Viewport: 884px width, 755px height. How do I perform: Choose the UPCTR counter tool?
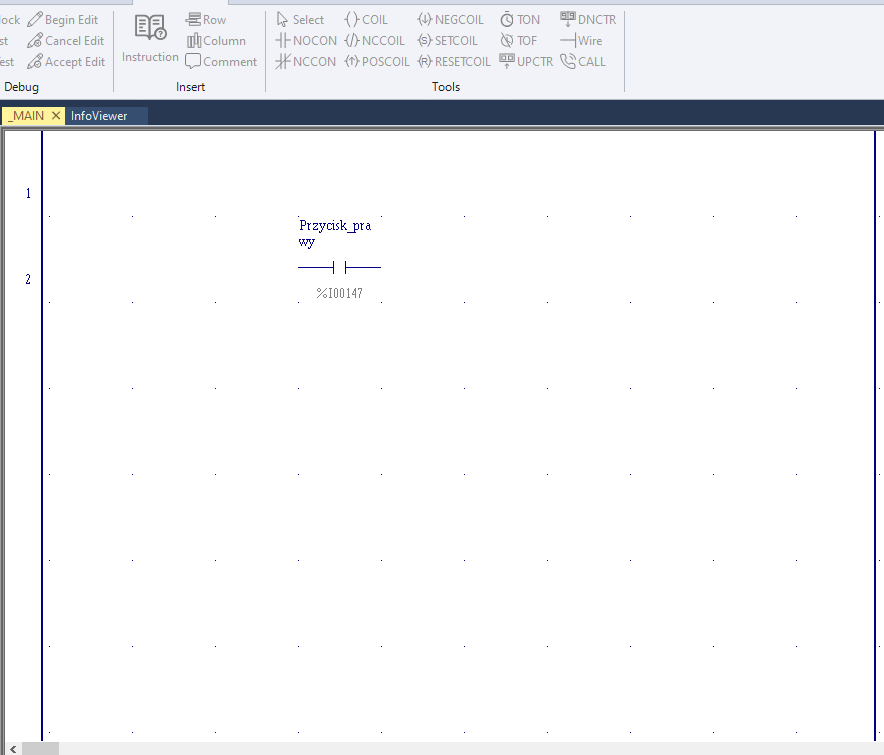[527, 61]
